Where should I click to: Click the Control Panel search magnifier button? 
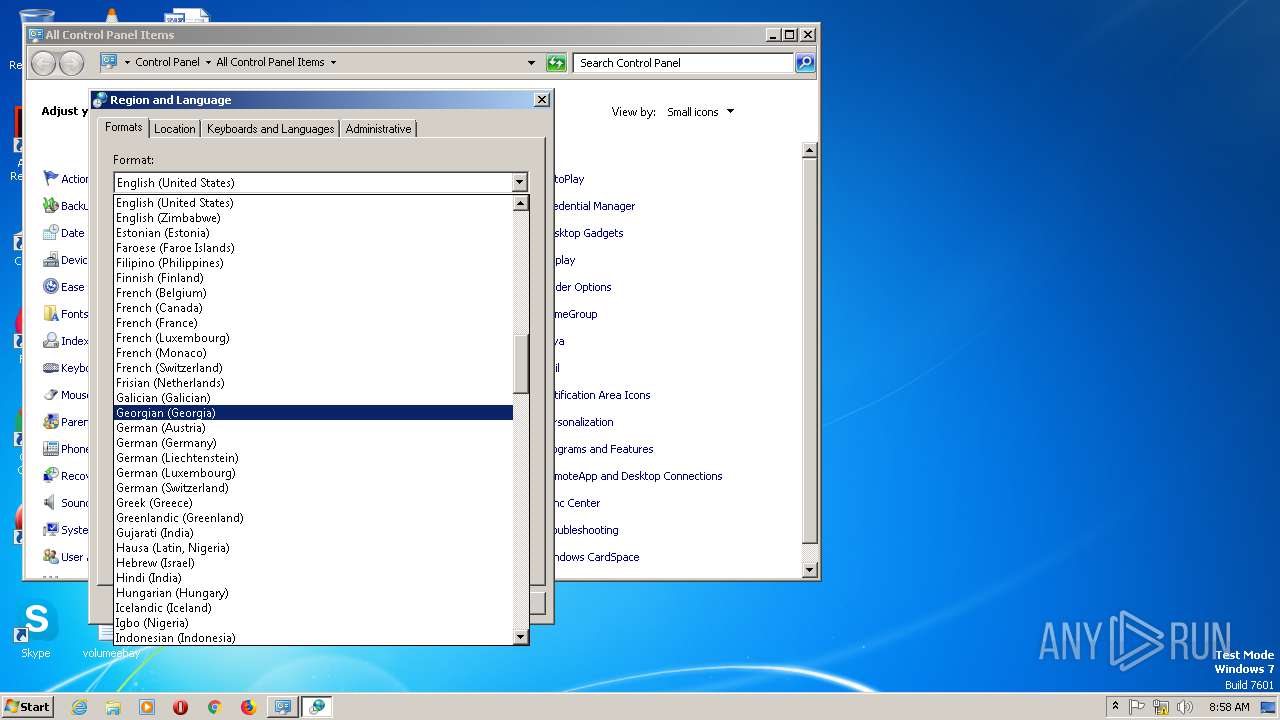tap(805, 63)
